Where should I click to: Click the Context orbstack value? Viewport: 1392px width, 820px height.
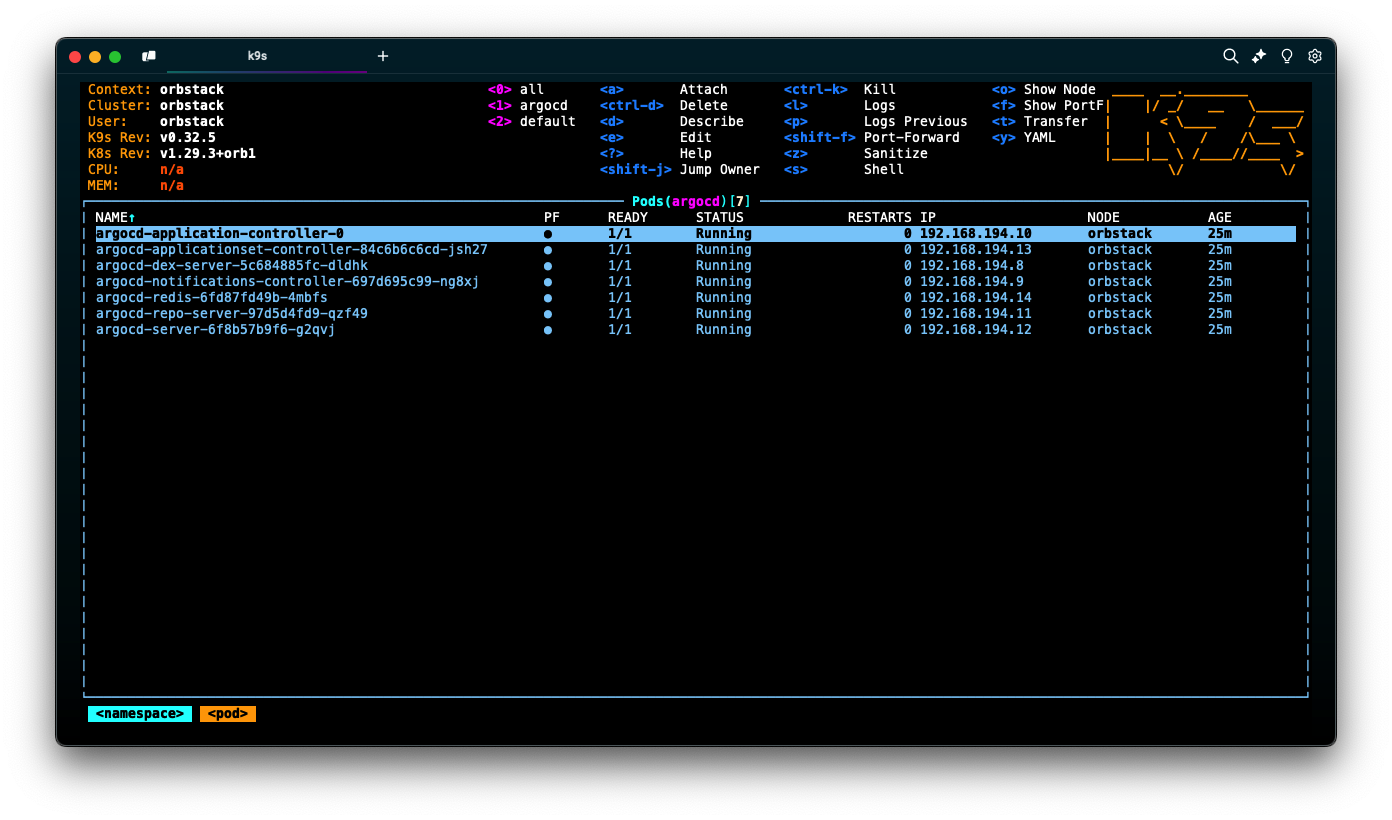tap(192, 89)
